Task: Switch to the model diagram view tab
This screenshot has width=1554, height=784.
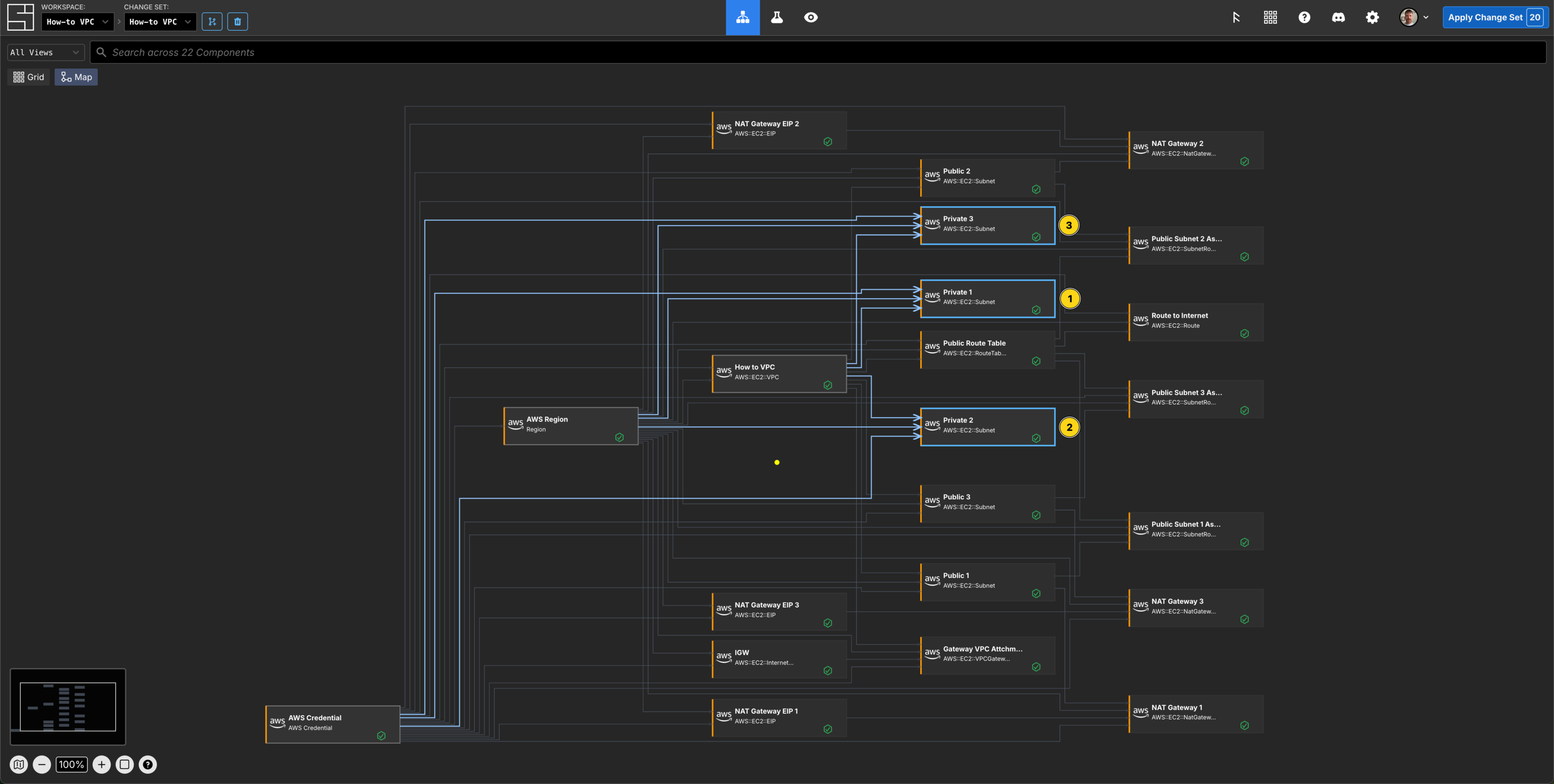Action: 743,17
